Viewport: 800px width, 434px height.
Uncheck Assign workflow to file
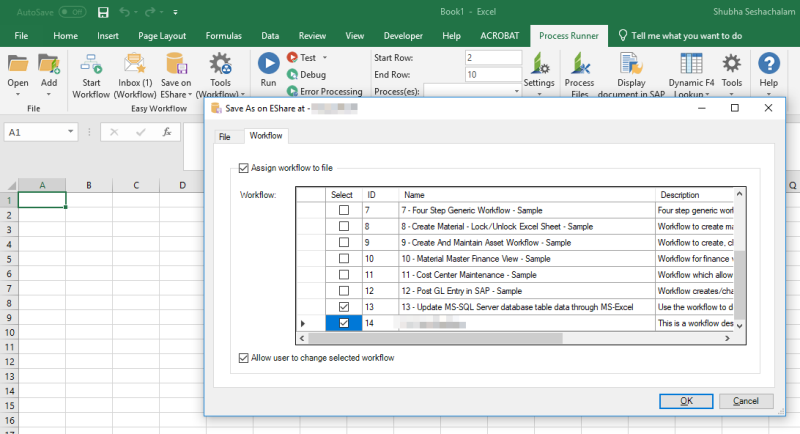pyautogui.click(x=244, y=168)
